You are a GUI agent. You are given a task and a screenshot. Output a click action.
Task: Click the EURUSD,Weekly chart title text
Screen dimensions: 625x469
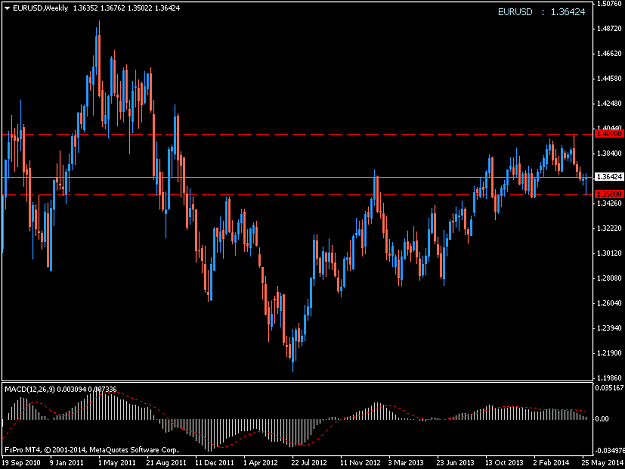pyautogui.click(x=41, y=8)
